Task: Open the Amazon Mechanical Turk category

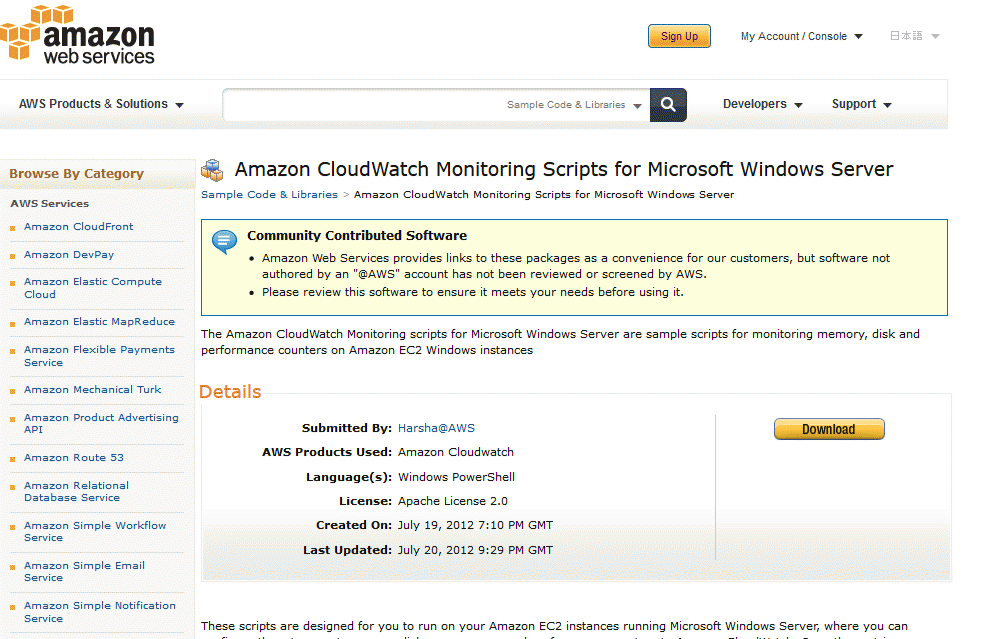Action: [x=93, y=389]
